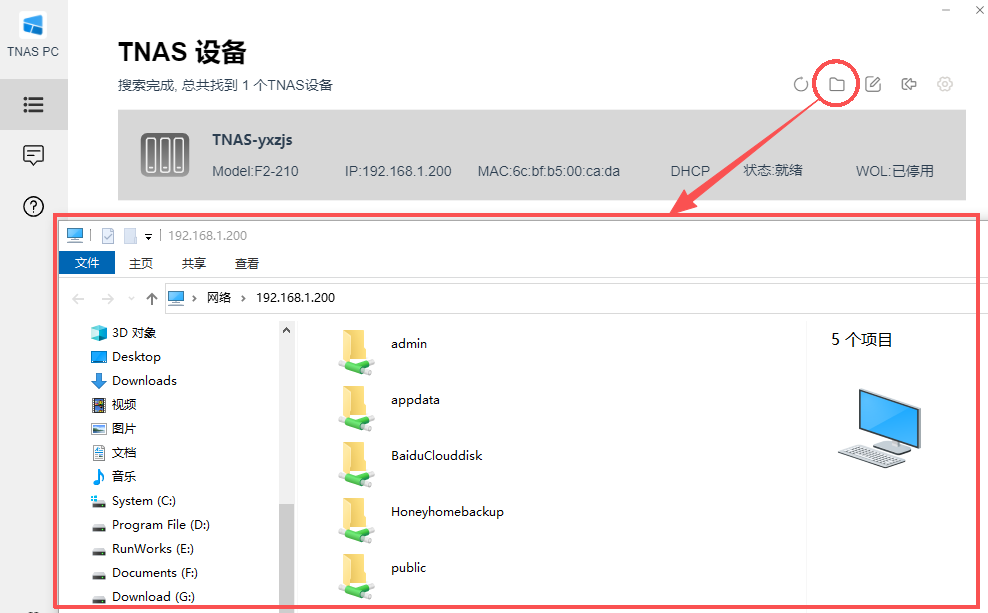Screen dimensions: 988x613
Task: Open the help question mark icon
Action: (x=33, y=207)
